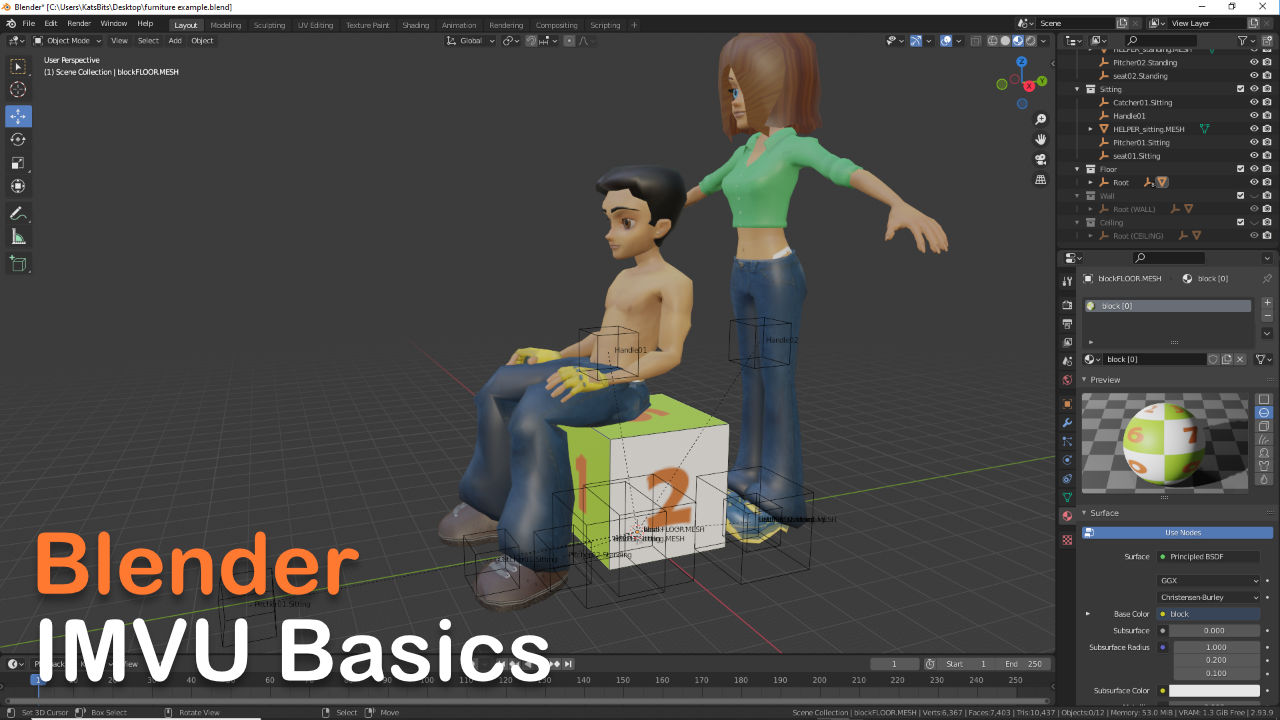The width and height of the screenshot is (1280, 720).
Task: Collapse the Floor collection
Action: point(1078,169)
